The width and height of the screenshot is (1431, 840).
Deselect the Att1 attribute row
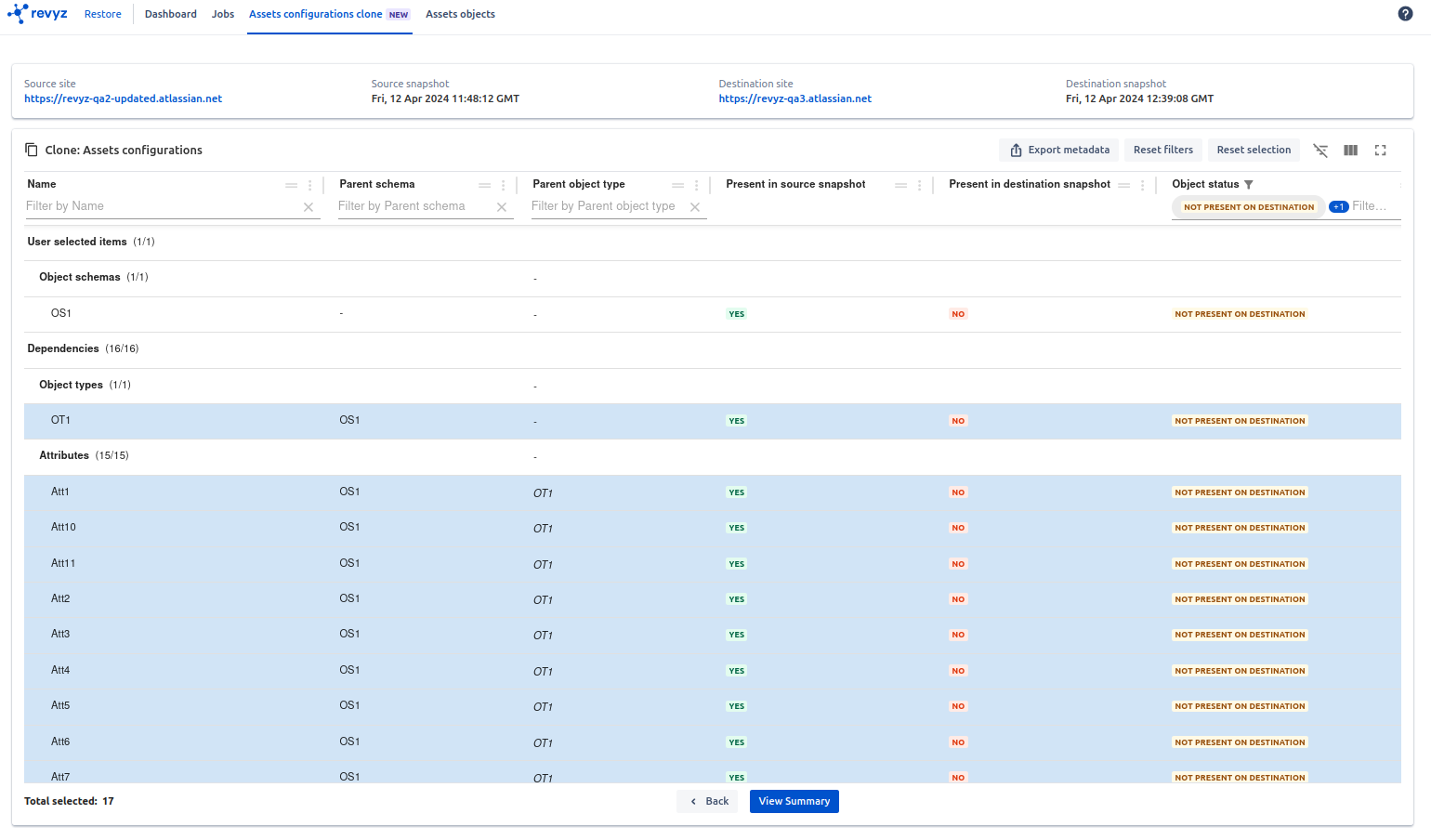713,492
